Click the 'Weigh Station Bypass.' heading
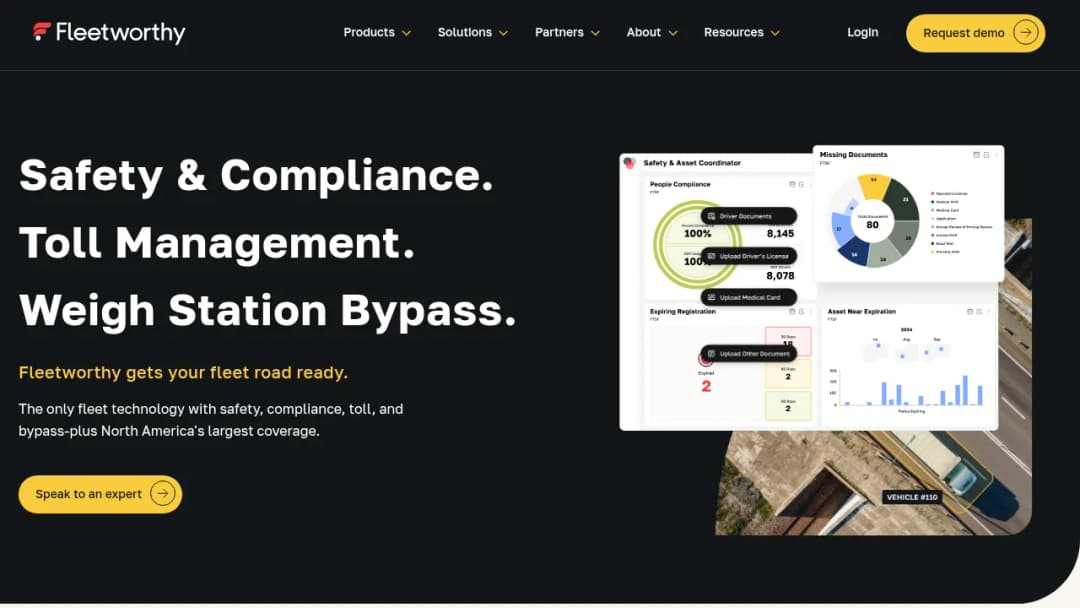 (x=267, y=311)
